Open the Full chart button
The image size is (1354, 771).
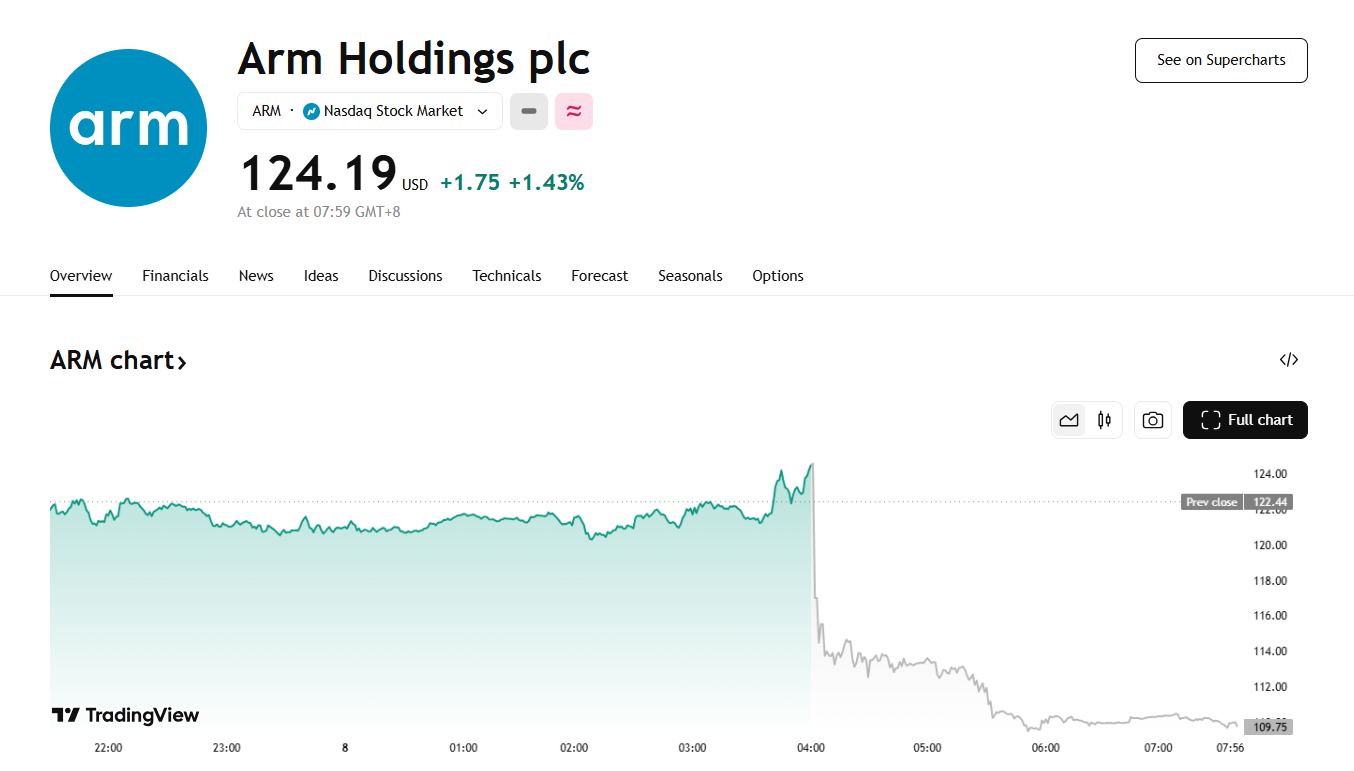[x=1245, y=420]
